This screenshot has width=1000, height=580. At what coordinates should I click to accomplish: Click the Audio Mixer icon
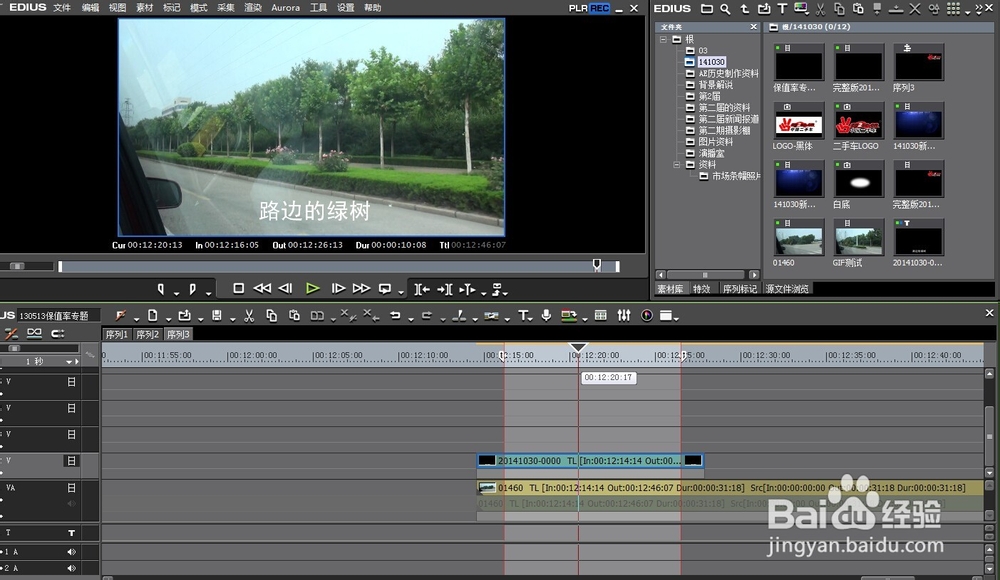tap(624, 315)
